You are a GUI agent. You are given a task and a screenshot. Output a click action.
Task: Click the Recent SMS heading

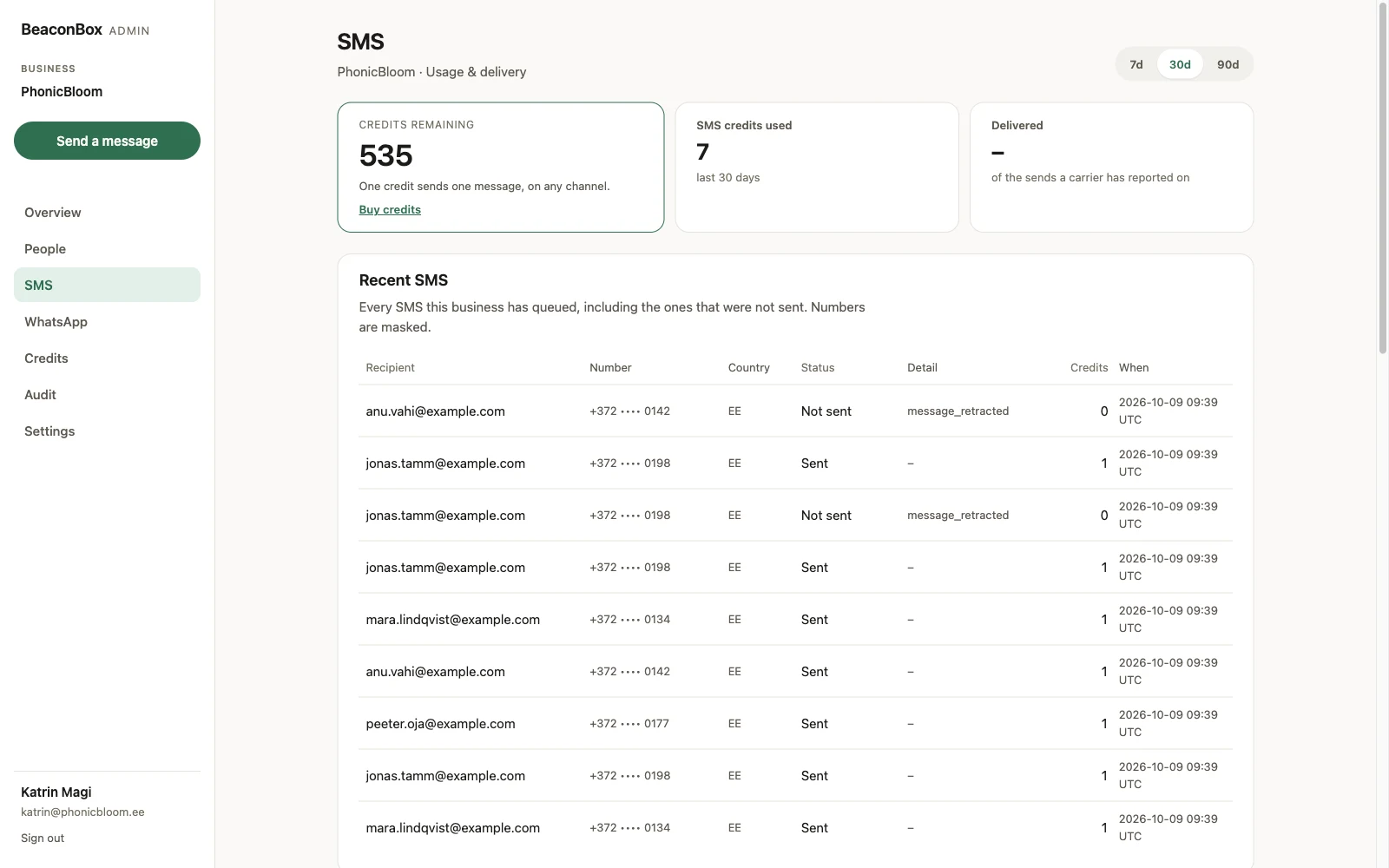(404, 280)
